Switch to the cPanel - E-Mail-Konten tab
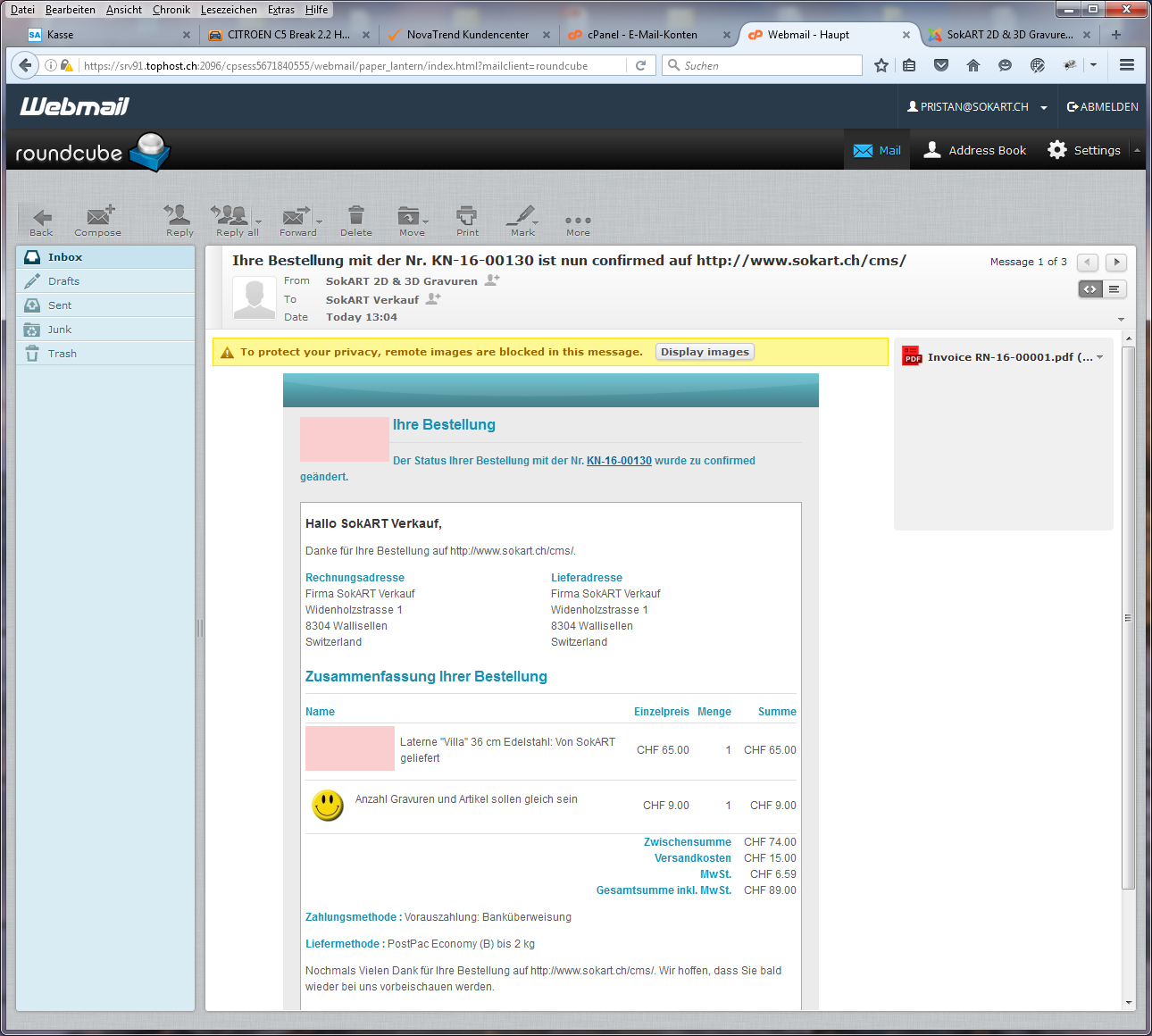The height and width of the screenshot is (1036, 1152). (648, 35)
